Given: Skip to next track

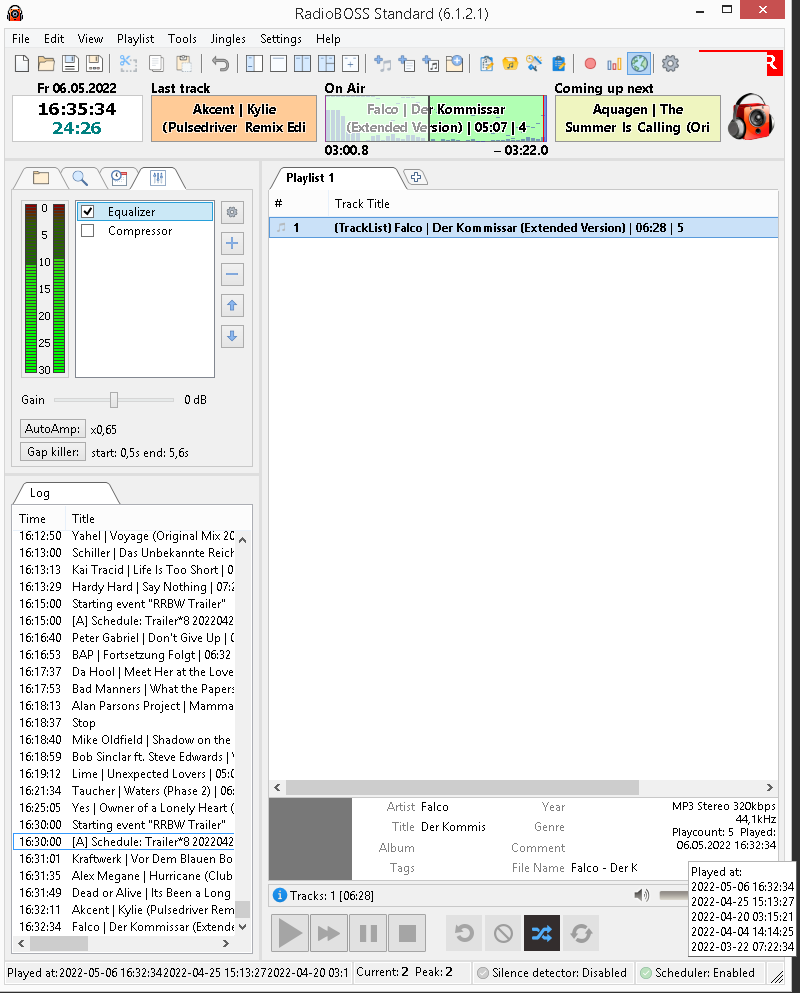Looking at the screenshot, I should (329, 933).
